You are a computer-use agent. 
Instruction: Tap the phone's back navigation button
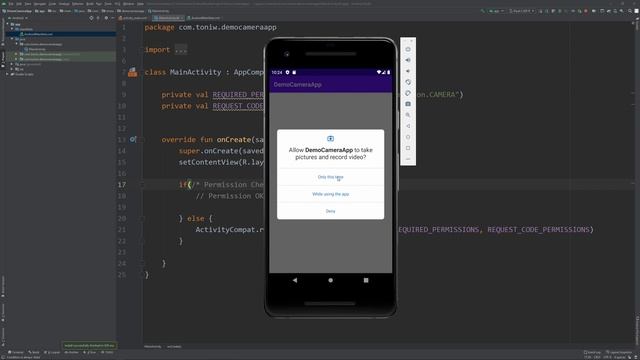[x=295, y=280]
